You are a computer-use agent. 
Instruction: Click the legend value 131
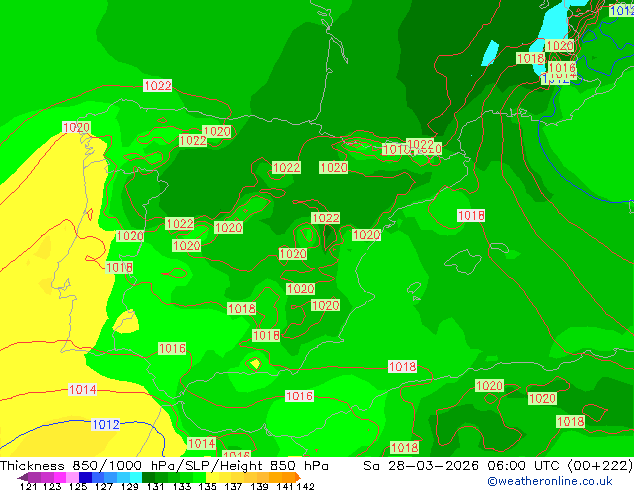[x=156, y=486]
